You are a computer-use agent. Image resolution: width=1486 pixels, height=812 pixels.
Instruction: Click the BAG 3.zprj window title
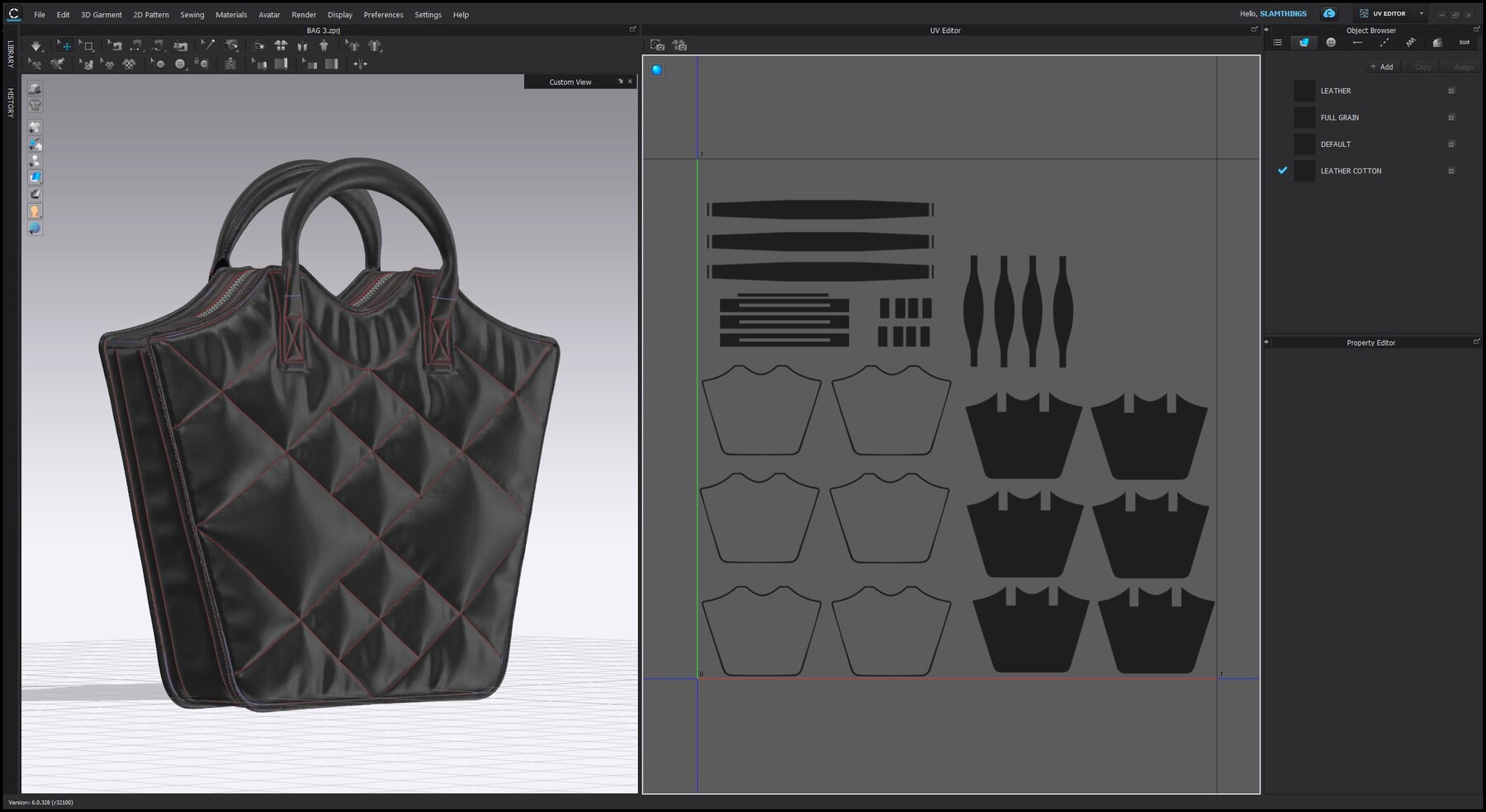tap(324, 31)
